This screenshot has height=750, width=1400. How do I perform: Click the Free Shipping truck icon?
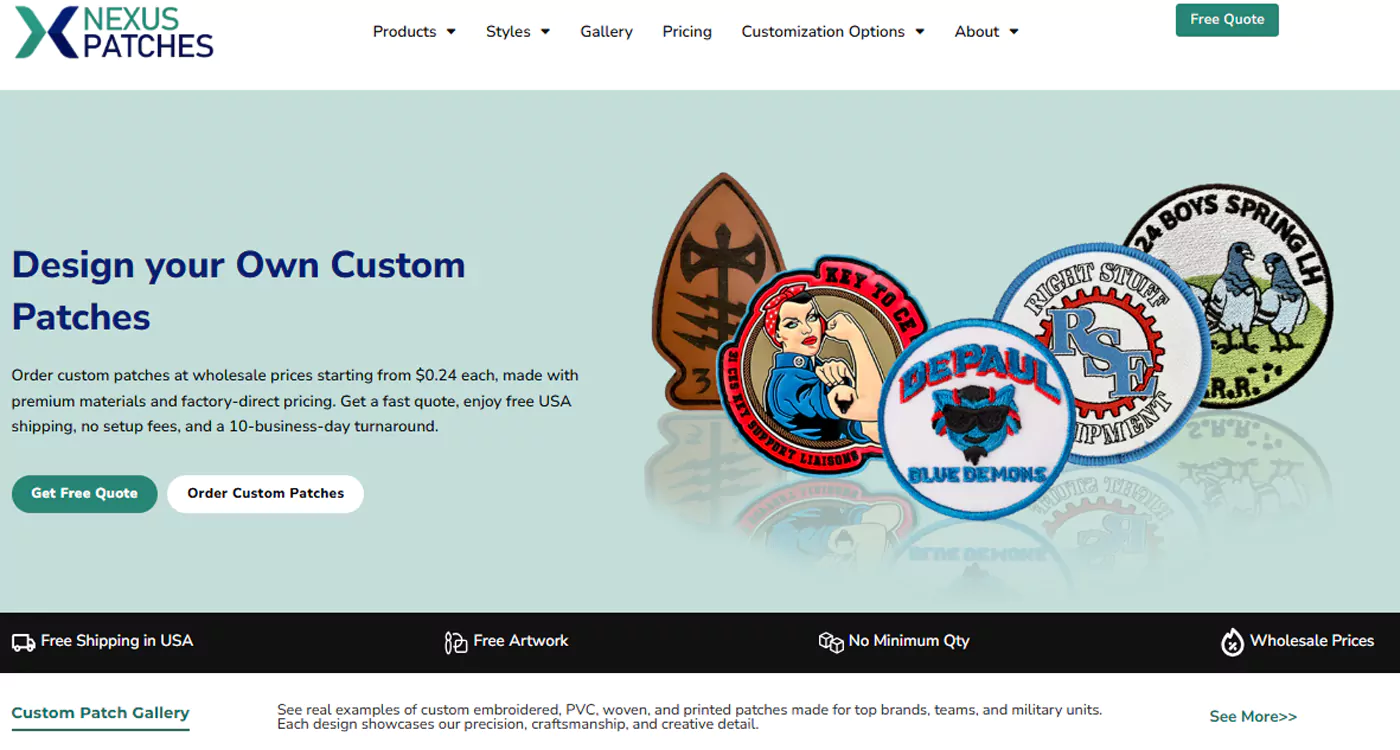(x=23, y=642)
